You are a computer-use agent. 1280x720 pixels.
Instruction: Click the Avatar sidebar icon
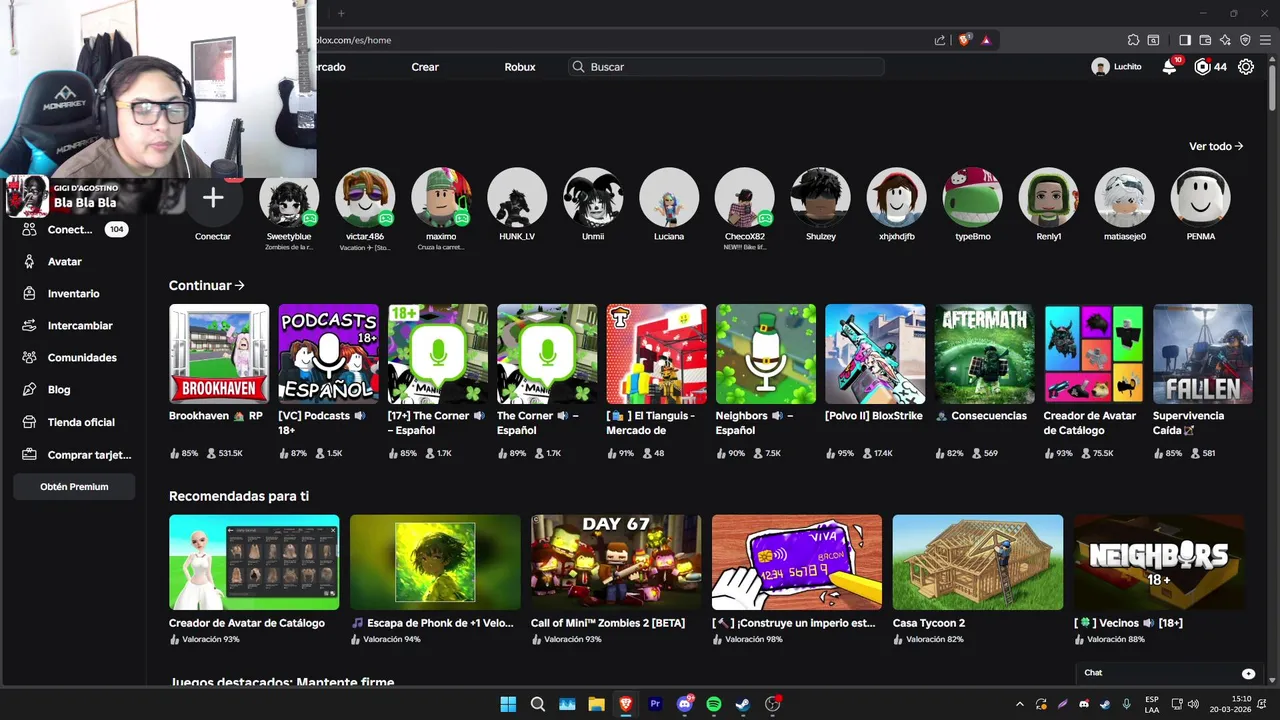[x=28, y=261]
